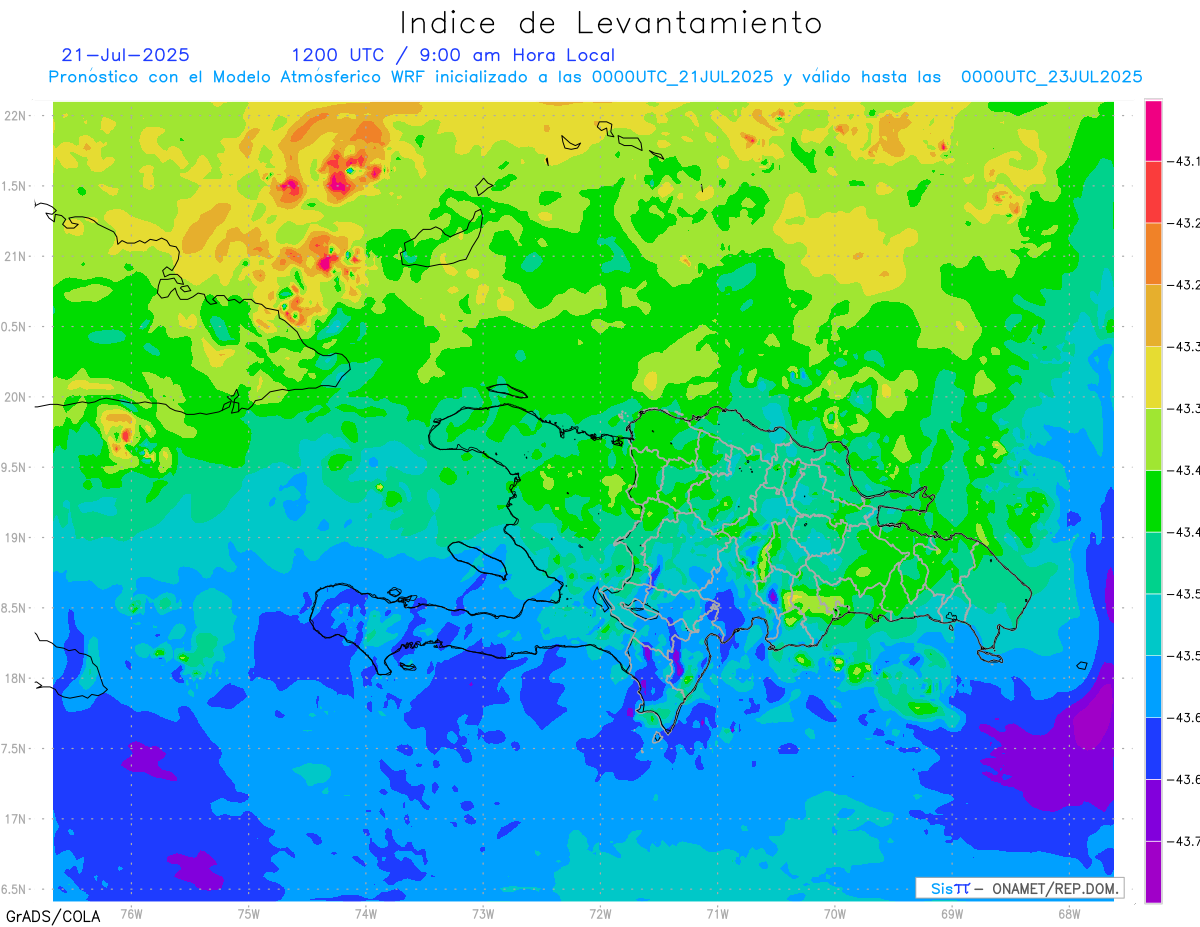Click the '17N' latitude label

click(x=15, y=819)
